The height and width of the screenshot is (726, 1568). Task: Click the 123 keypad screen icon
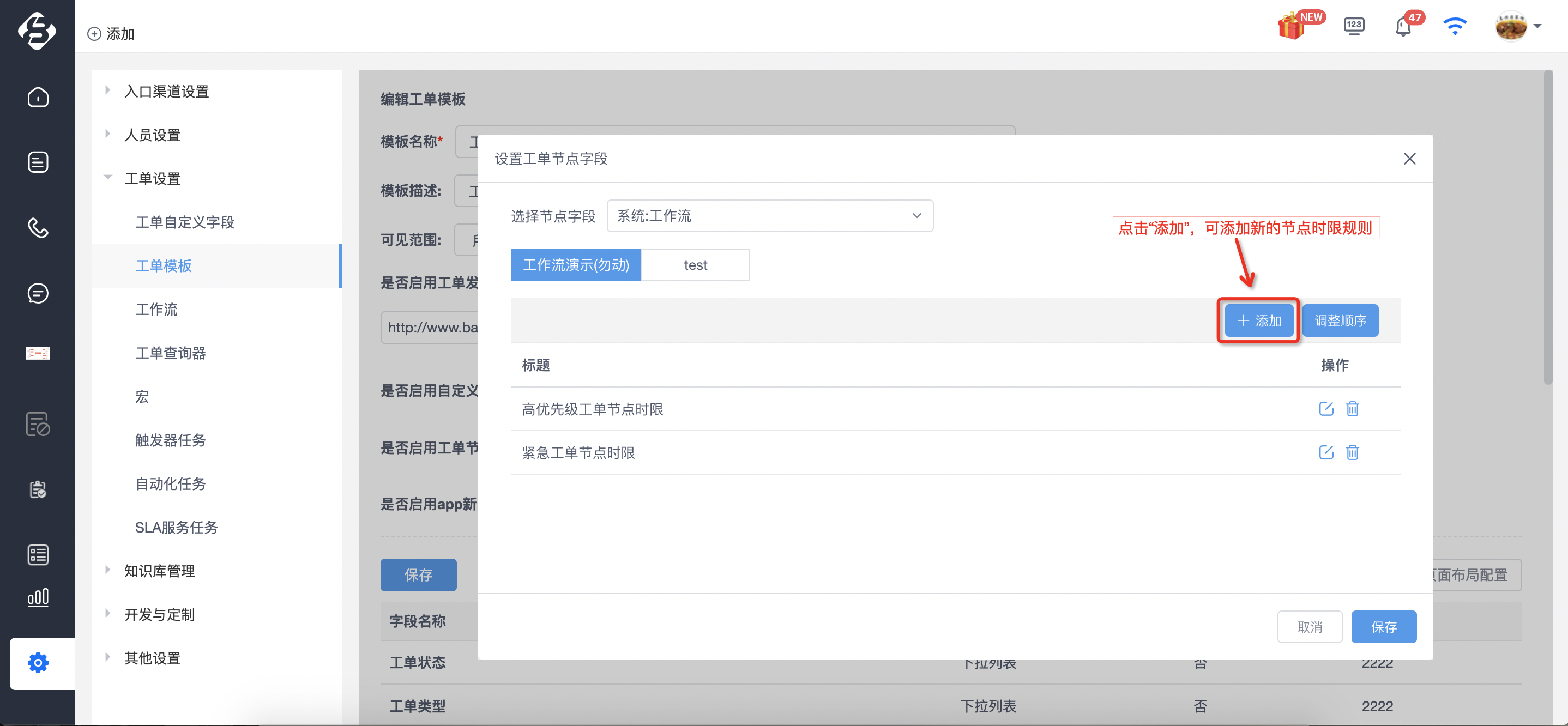point(1354,27)
